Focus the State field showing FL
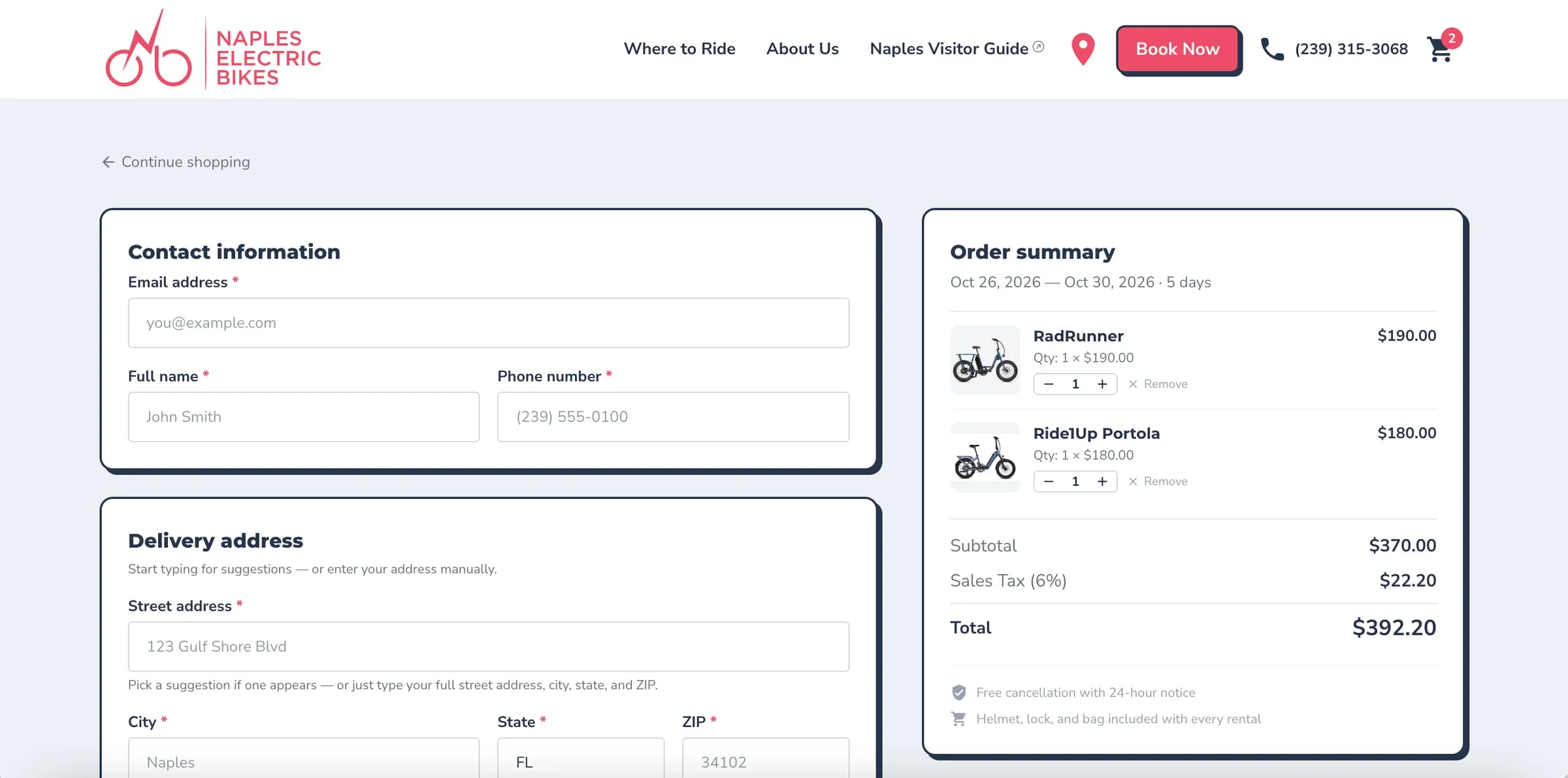1568x778 pixels. tap(581, 759)
